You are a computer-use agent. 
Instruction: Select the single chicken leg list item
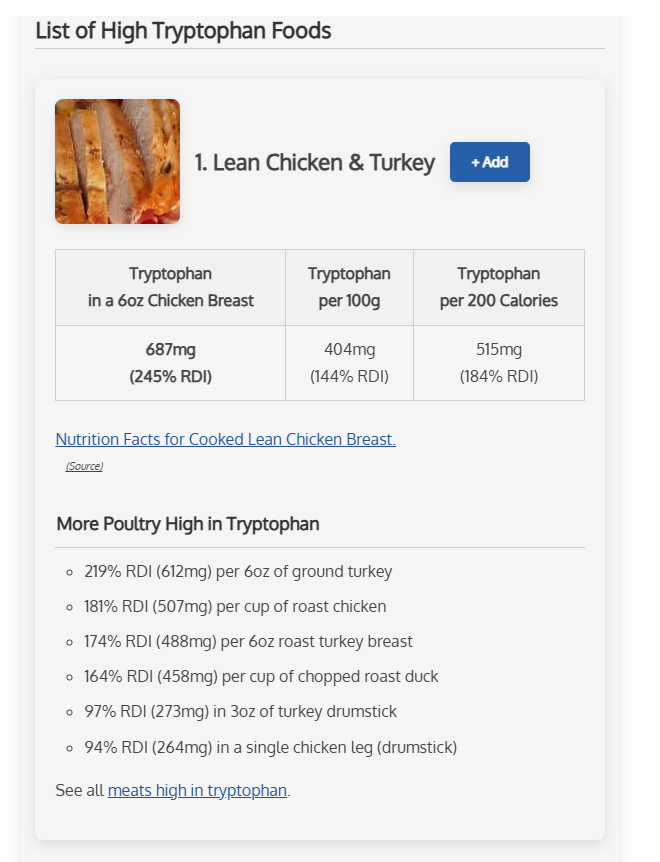click(270, 747)
